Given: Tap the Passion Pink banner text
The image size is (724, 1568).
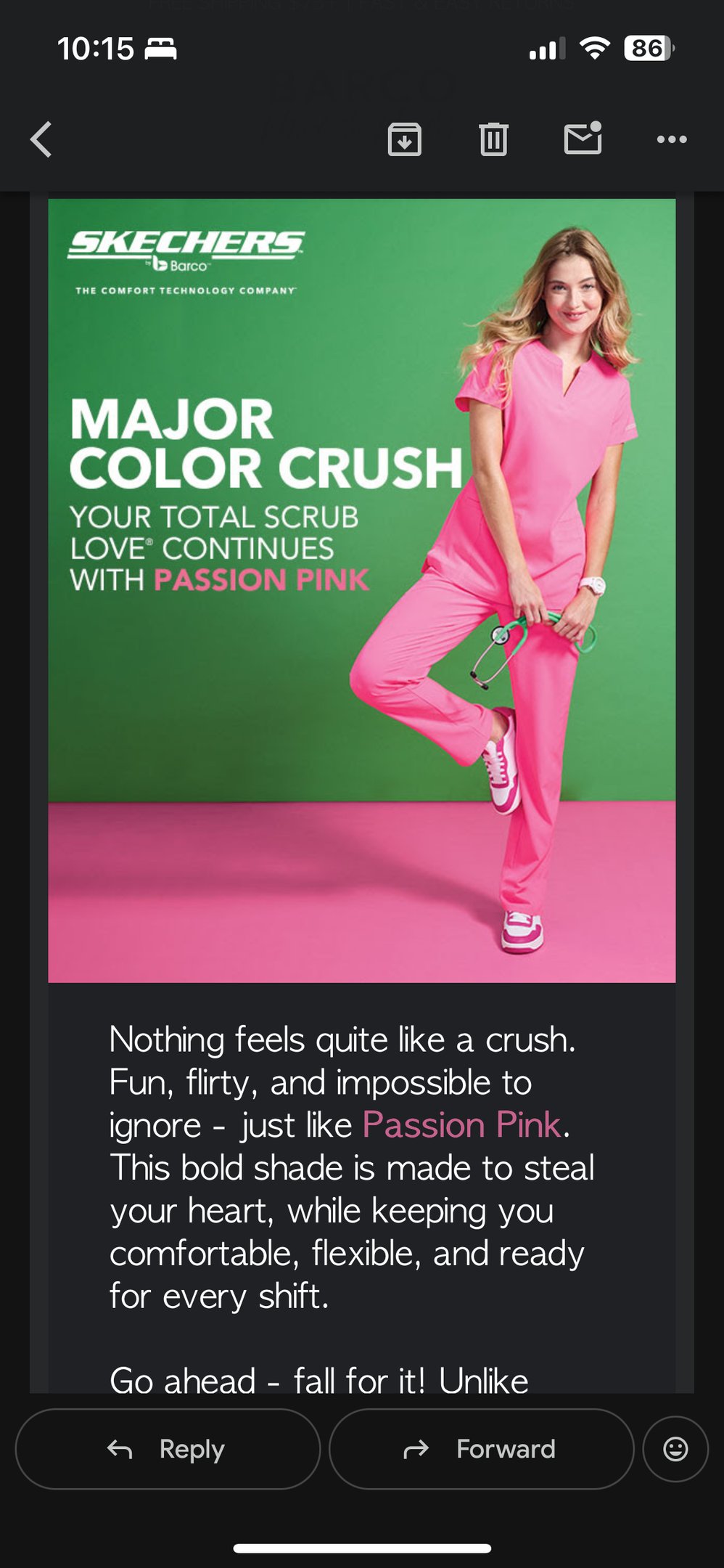Looking at the screenshot, I should coord(262,580).
